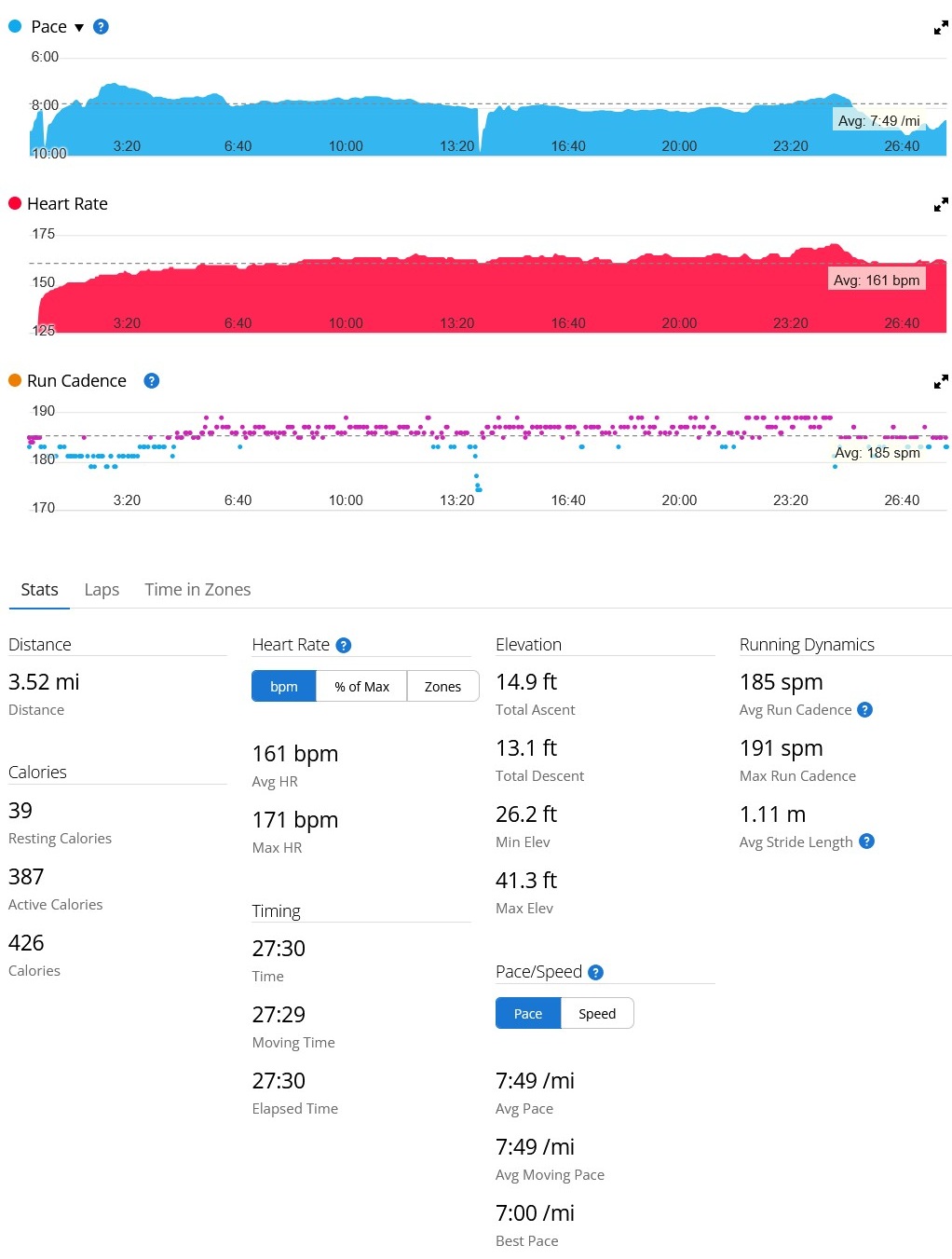
Task: Click the 'Avg: 7:49 /mi' label on Pace chart
Action: point(878,121)
